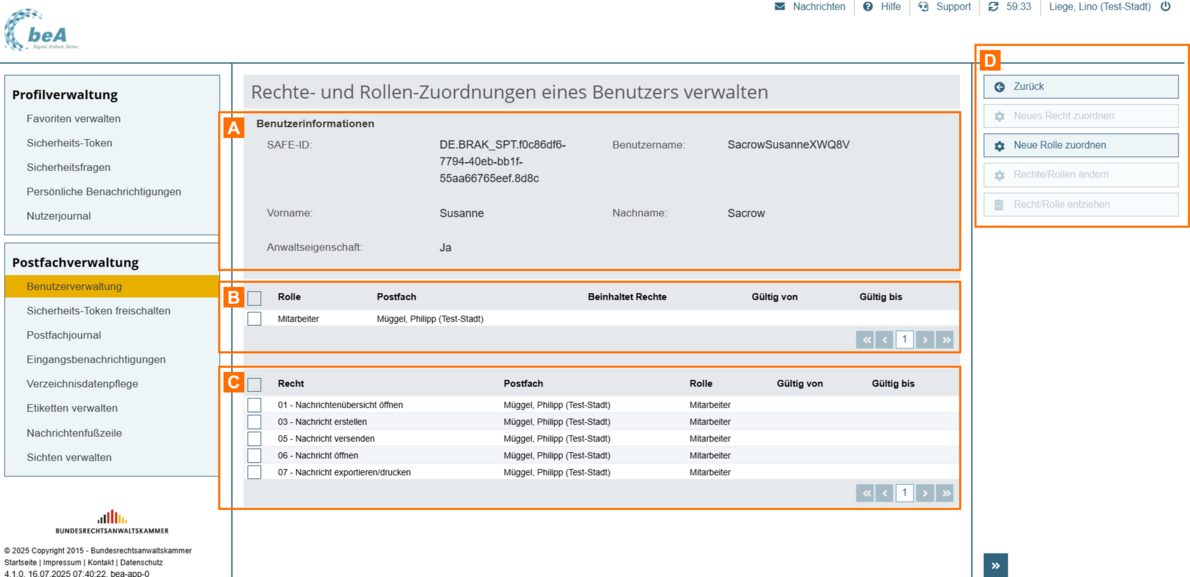Toggle select-all checkbox in Recht table header
Viewport: 1190px width, 577px height.
(x=254, y=384)
